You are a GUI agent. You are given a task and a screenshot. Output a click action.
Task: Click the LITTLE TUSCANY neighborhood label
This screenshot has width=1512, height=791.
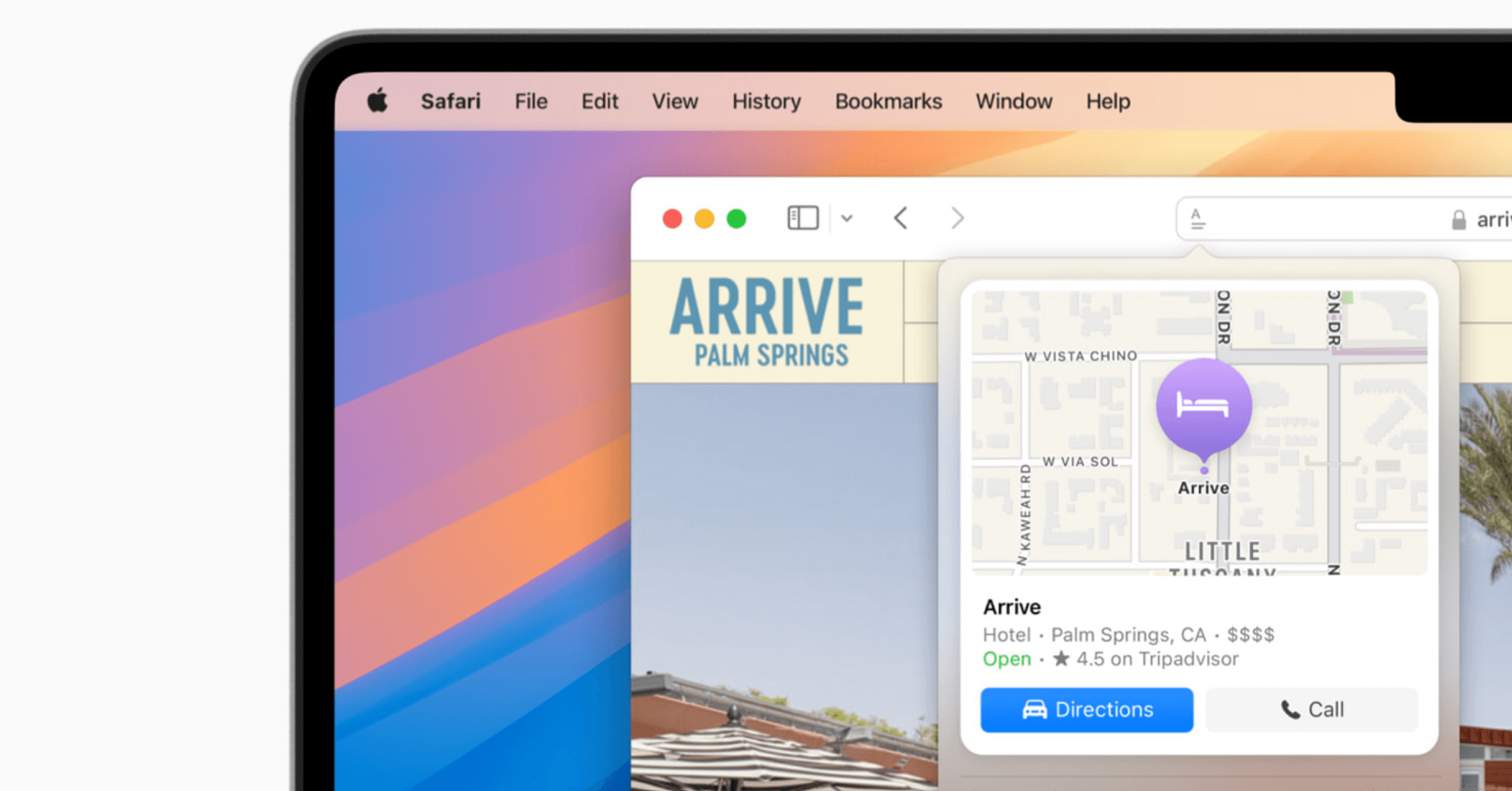[1222, 559]
